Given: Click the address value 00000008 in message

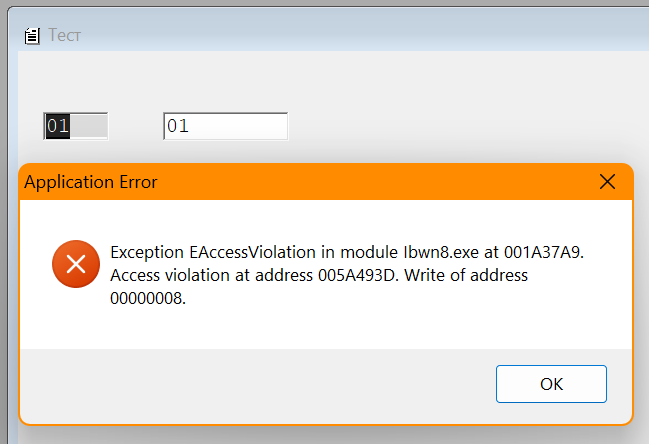Looking at the screenshot, I should click(148, 298).
